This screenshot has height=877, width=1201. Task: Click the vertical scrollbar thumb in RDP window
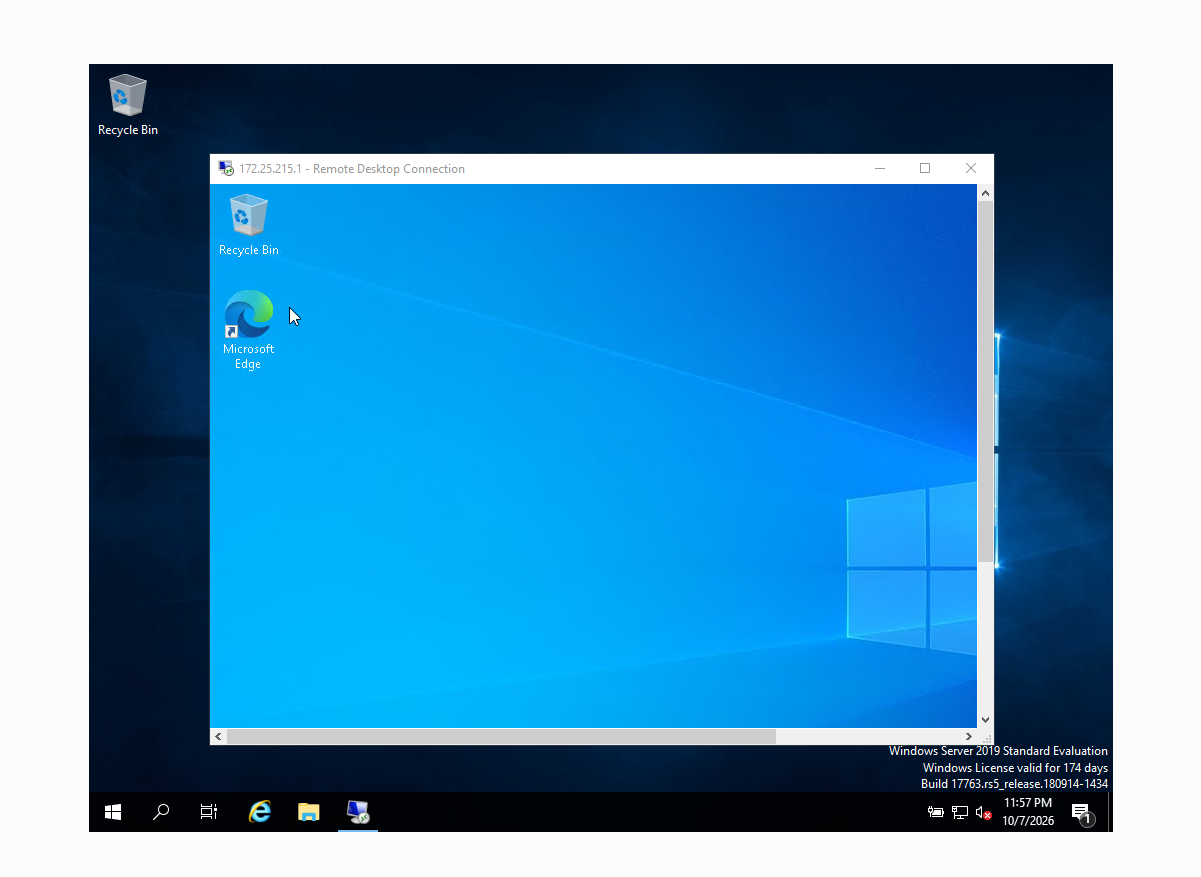pos(985,380)
